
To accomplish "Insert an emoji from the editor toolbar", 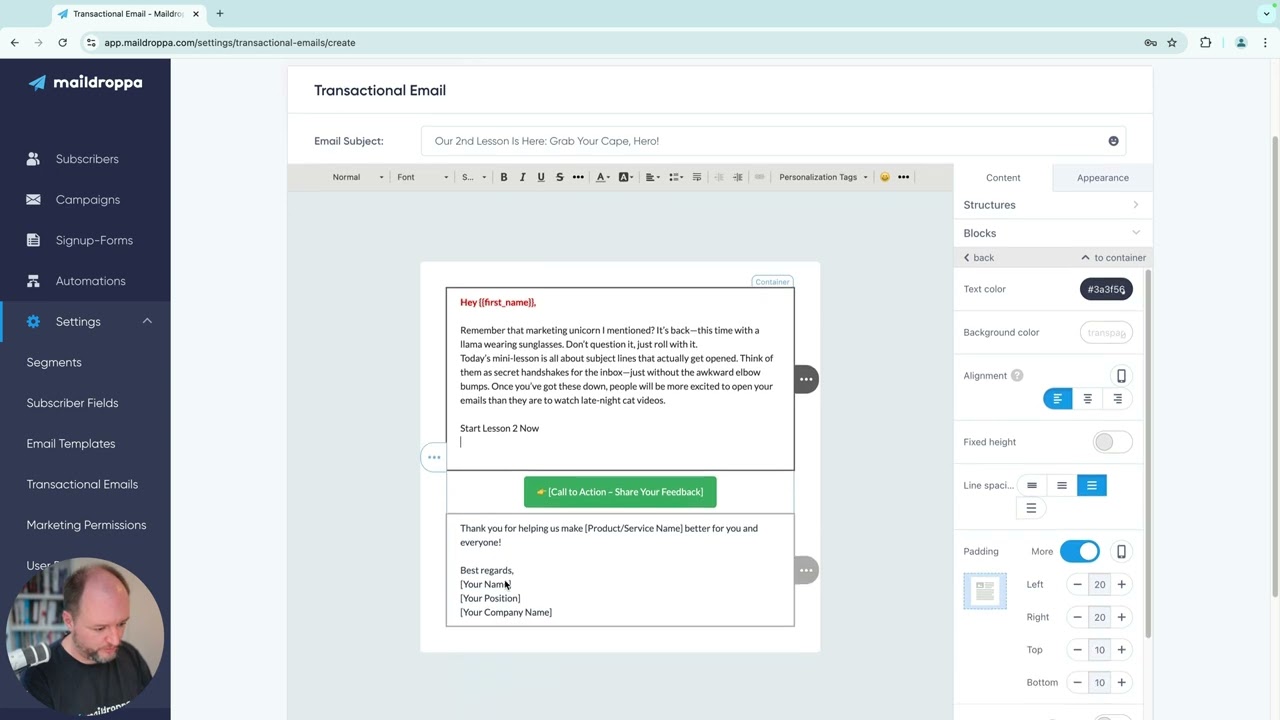I will 884,177.
